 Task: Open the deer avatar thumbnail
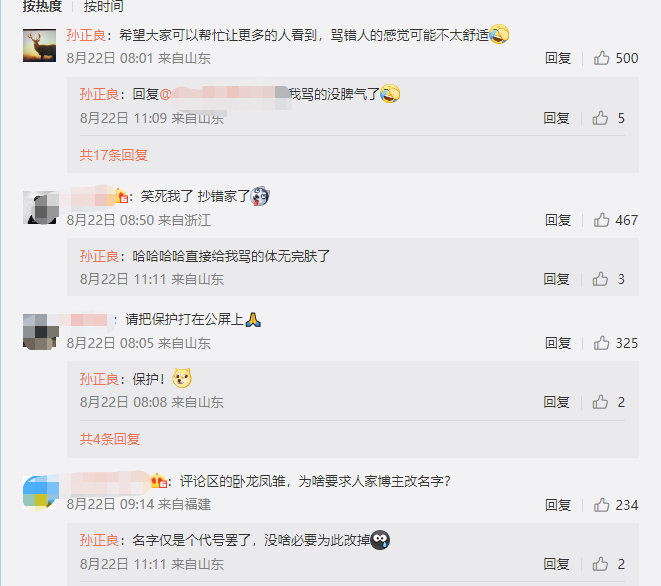[x=39, y=46]
